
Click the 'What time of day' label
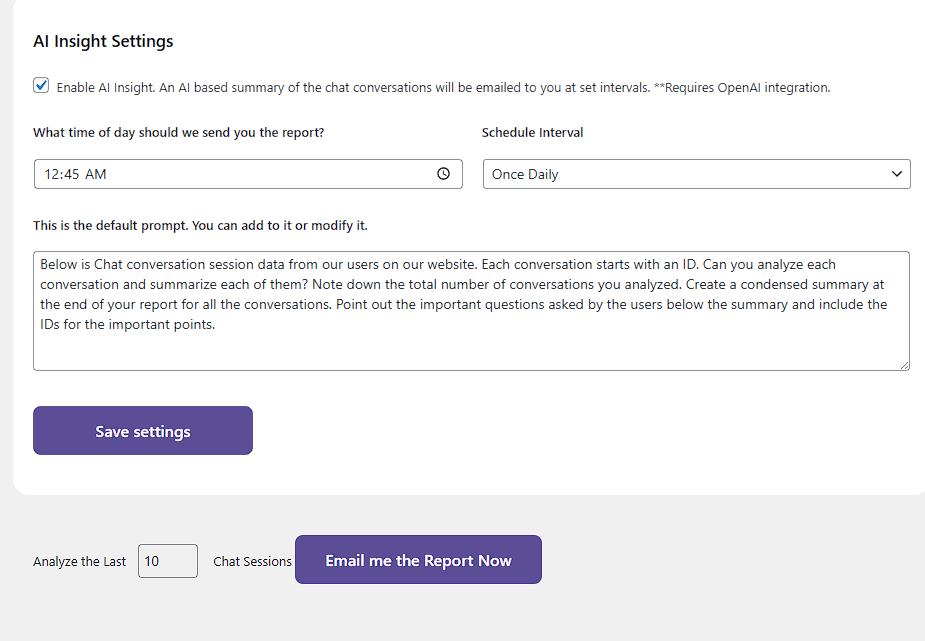tap(178, 132)
